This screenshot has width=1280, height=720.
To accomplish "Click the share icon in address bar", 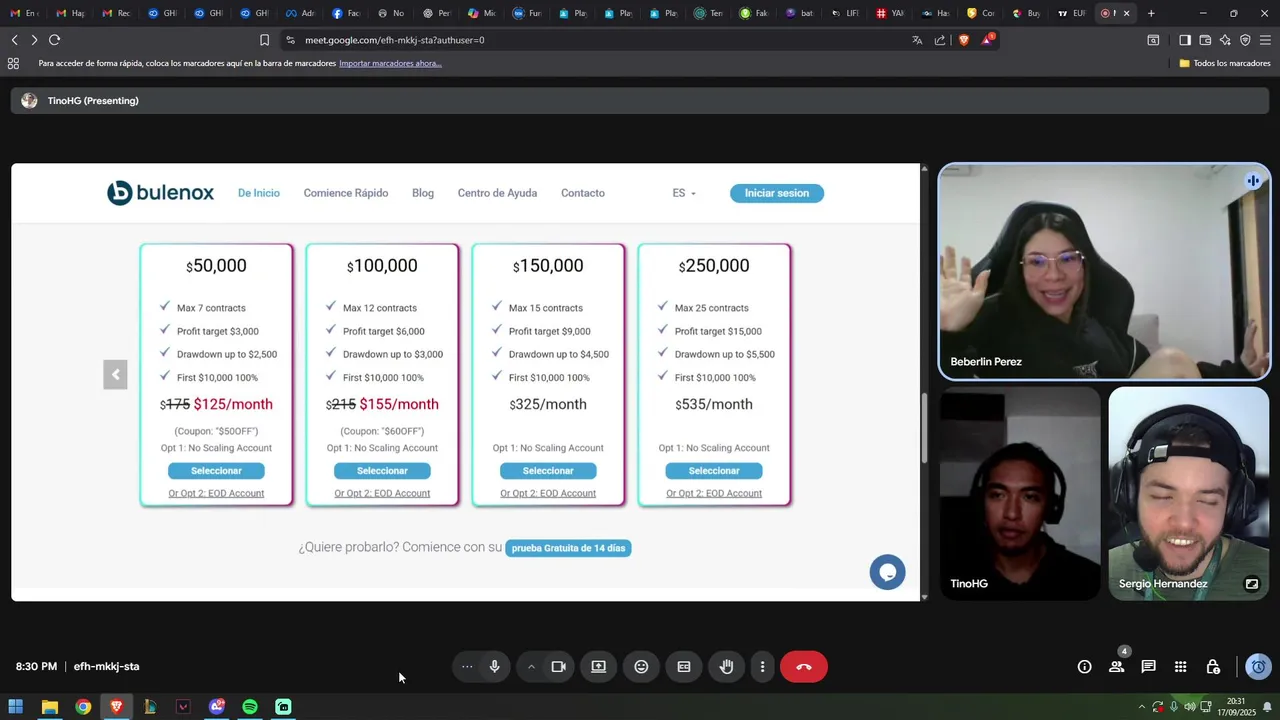I will [x=940, y=40].
